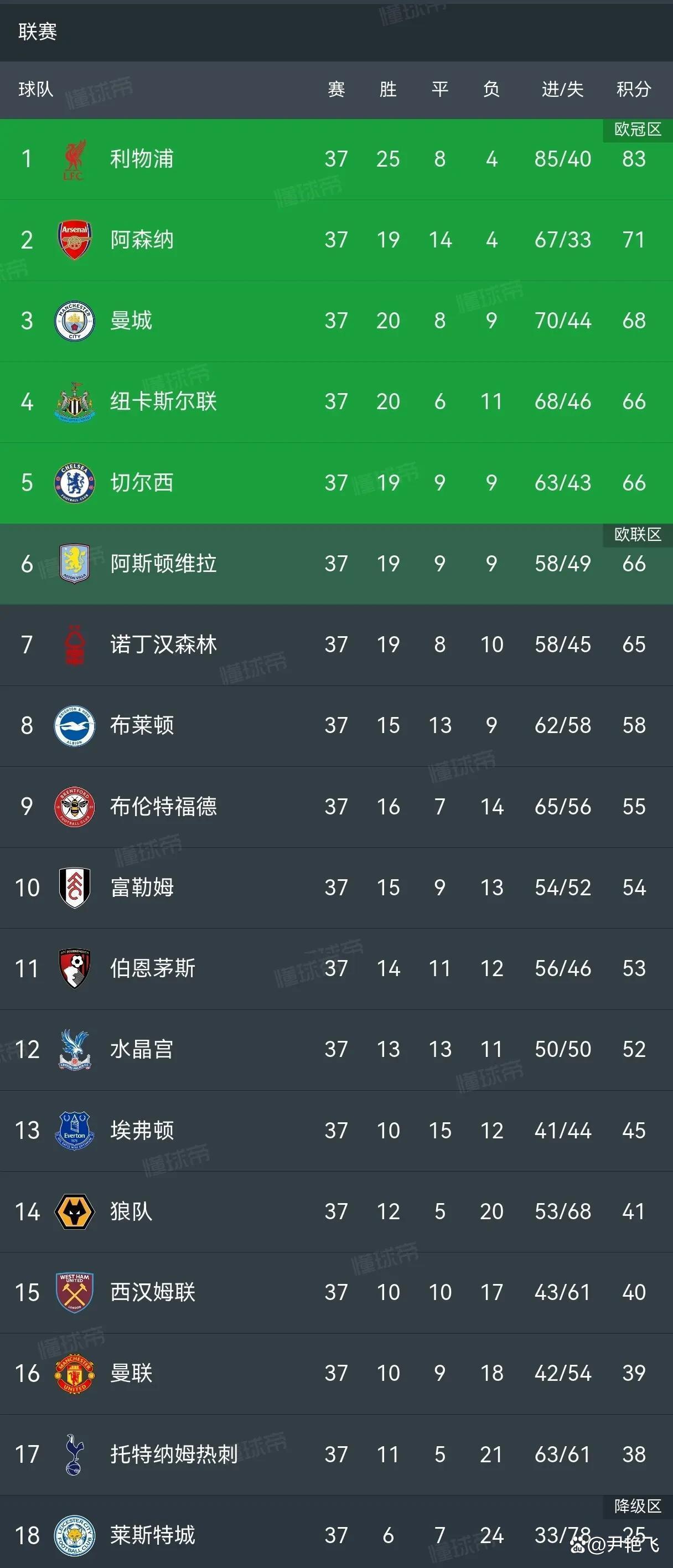This screenshot has height=1568, width=673.
Task: Select the 欧联区 Europa zone tag
Action: click(637, 534)
